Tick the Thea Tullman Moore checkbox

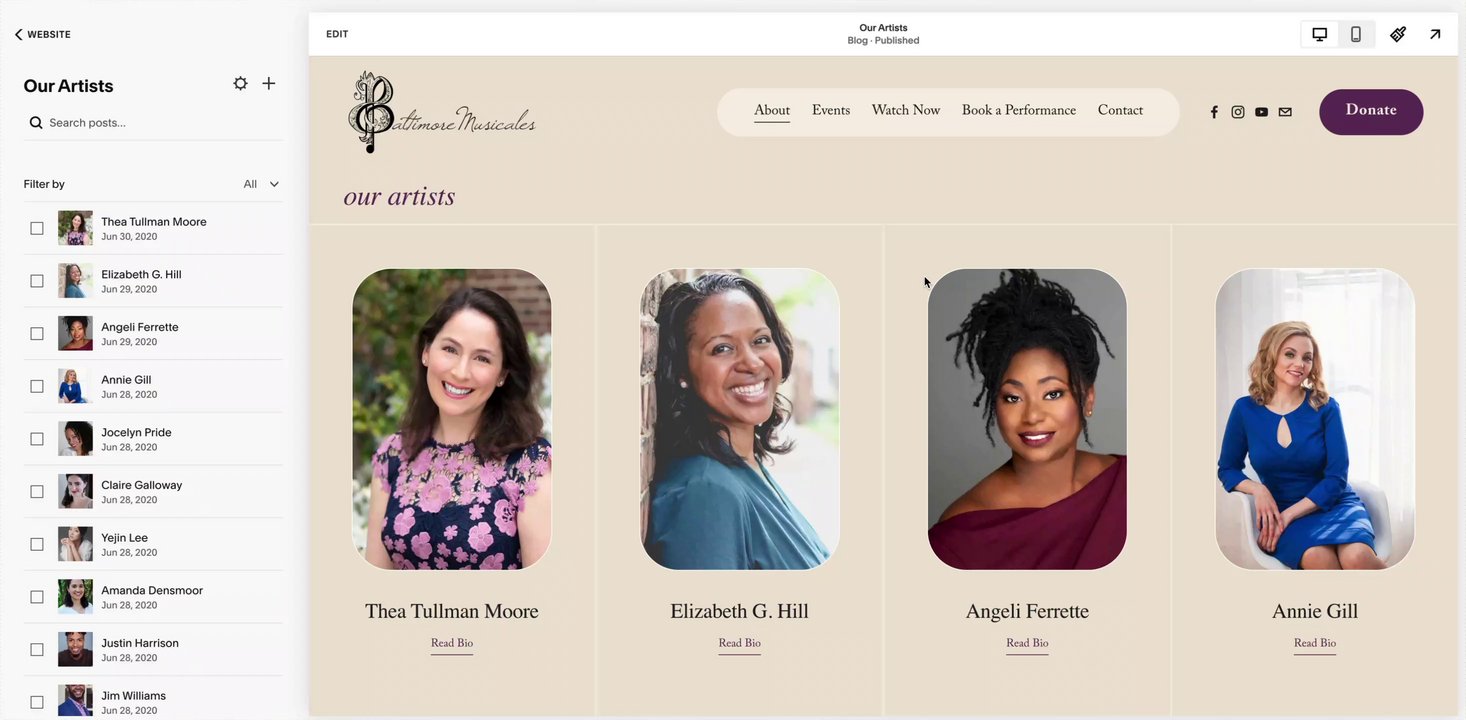pyautogui.click(x=37, y=228)
